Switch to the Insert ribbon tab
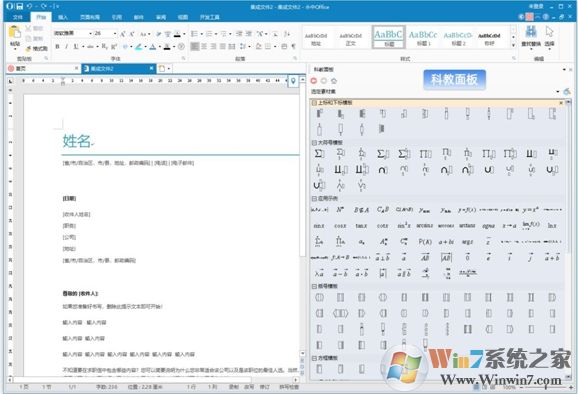 pyautogui.click(x=63, y=17)
